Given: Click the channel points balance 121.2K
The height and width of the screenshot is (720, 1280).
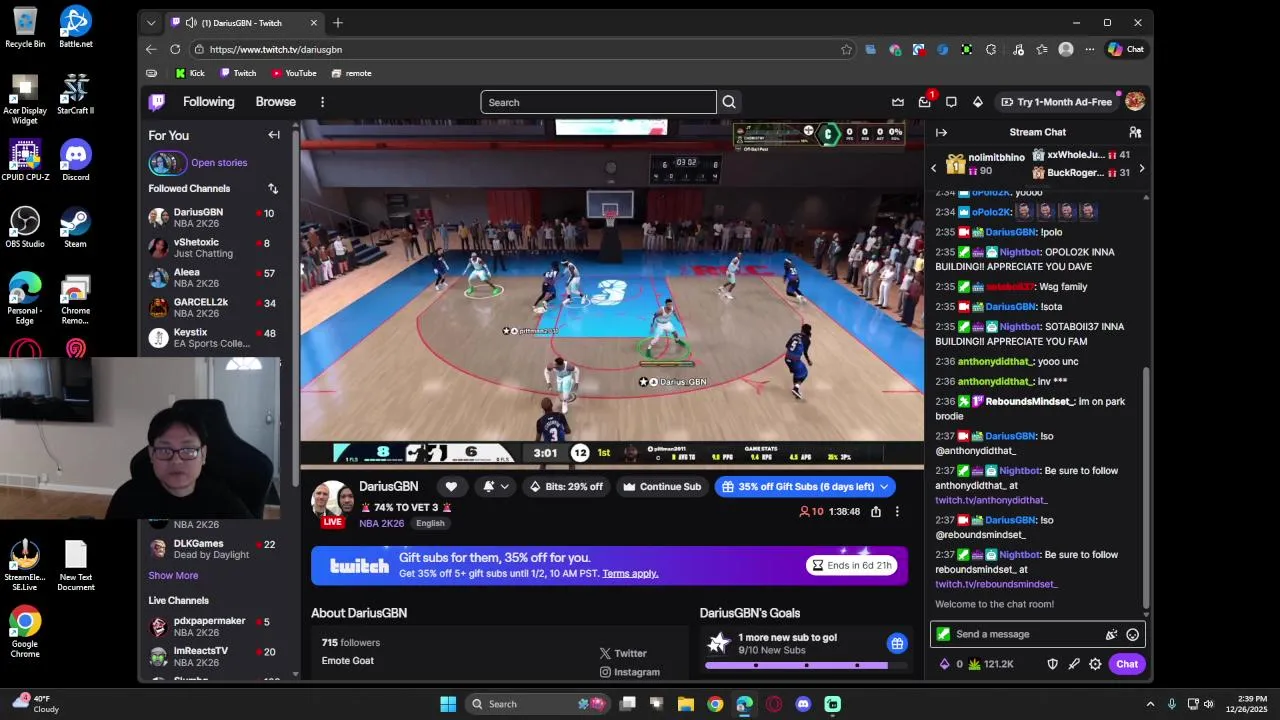Looking at the screenshot, I should click(990, 664).
